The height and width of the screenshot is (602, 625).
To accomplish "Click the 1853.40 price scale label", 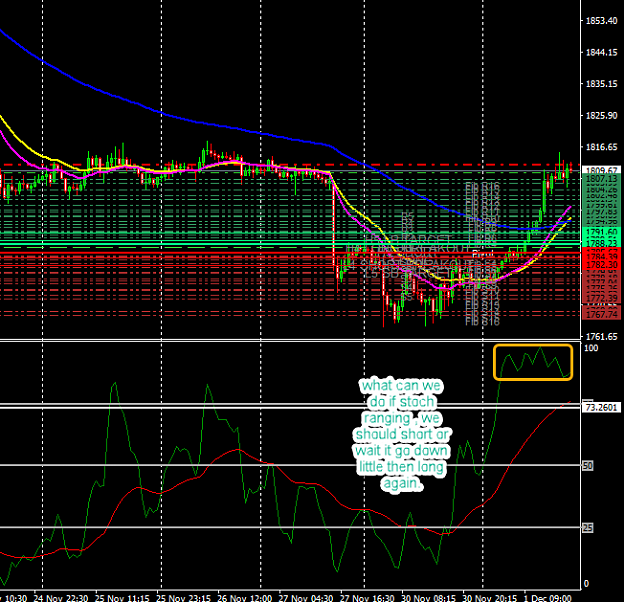I will [x=601, y=21].
